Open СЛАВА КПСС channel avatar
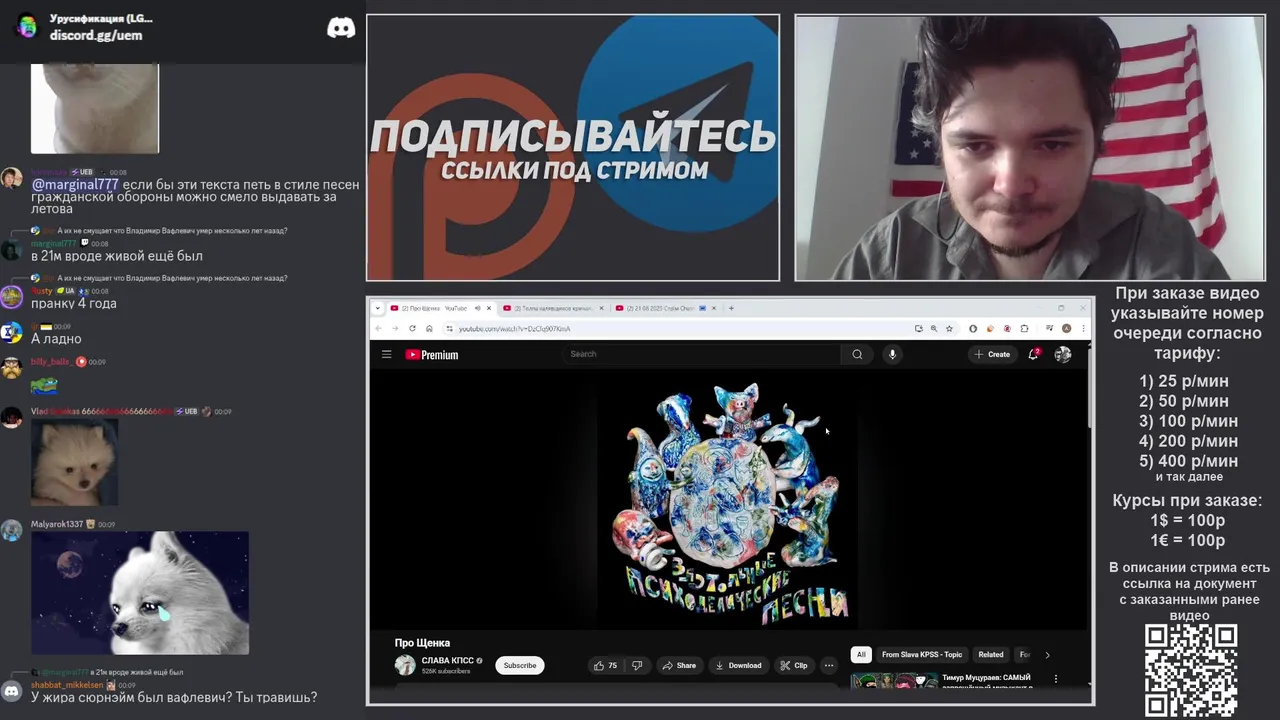Image resolution: width=1280 pixels, height=720 pixels. pos(405,665)
